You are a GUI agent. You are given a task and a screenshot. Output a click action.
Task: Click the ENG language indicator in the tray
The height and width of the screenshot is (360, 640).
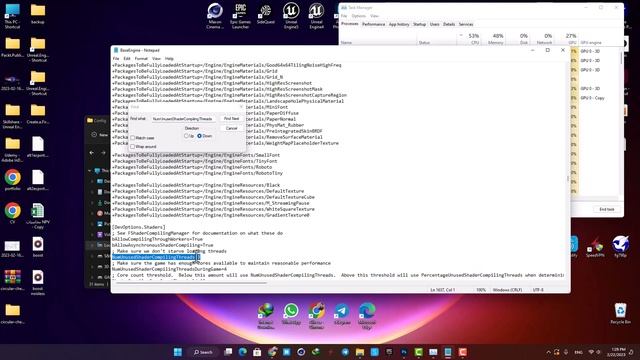point(578,352)
